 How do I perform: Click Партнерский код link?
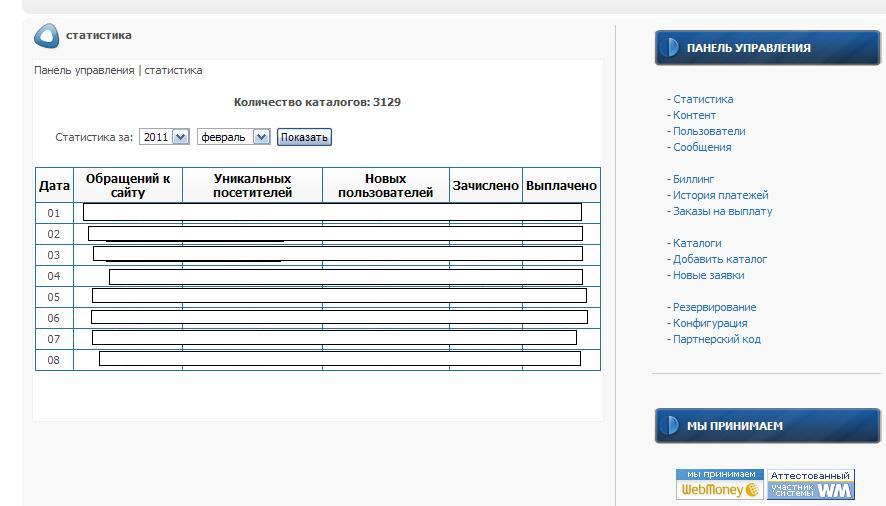[x=716, y=339]
